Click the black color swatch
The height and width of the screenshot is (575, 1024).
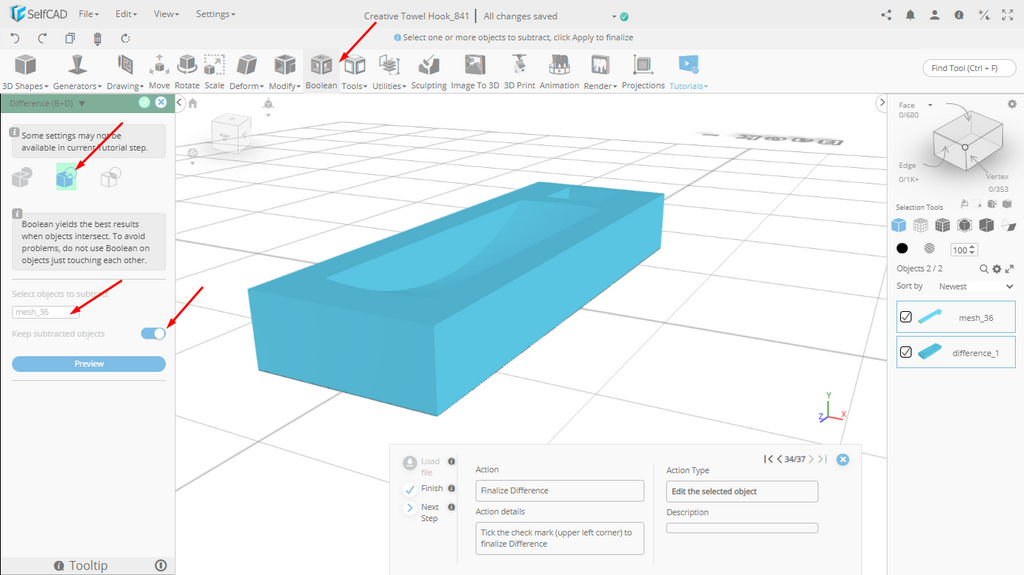[x=902, y=248]
